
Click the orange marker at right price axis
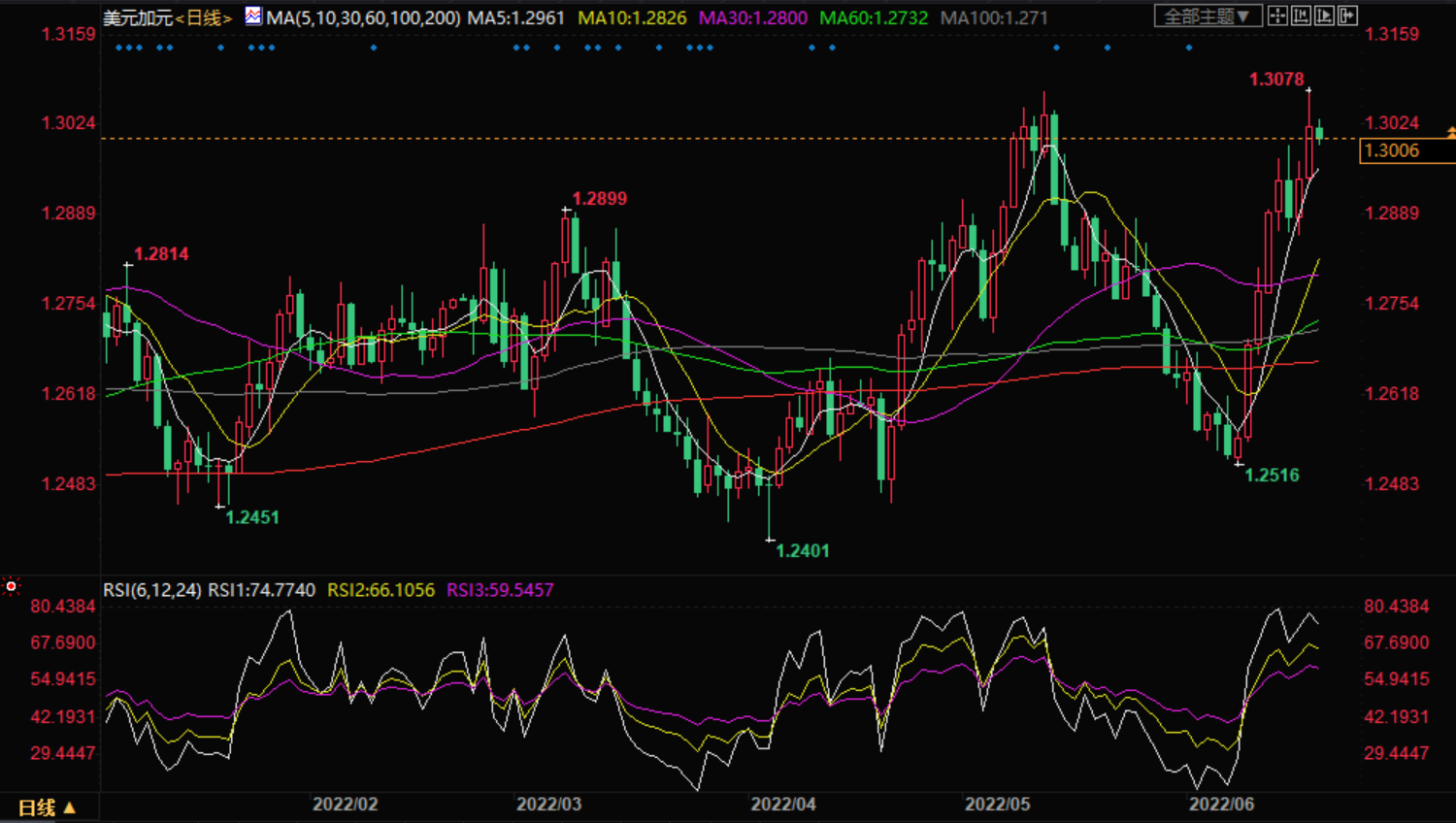coord(1450,131)
